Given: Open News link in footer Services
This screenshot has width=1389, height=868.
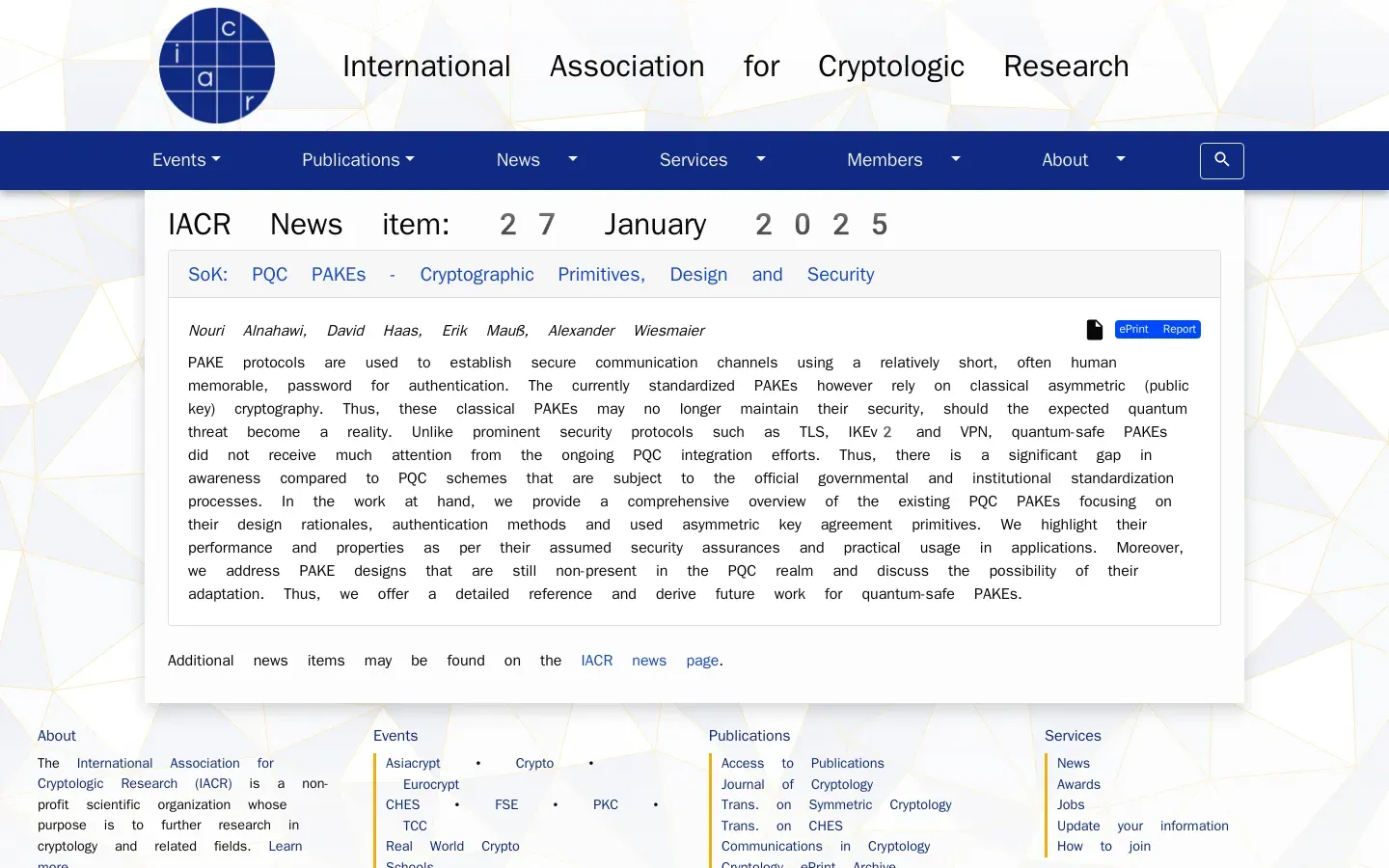Looking at the screenshot, I should [x=1074, y=763].
